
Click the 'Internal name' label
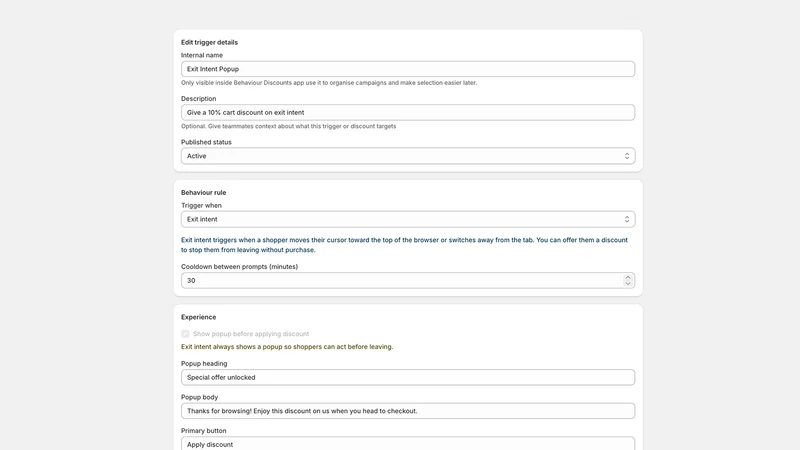click(x=202, y=55)
